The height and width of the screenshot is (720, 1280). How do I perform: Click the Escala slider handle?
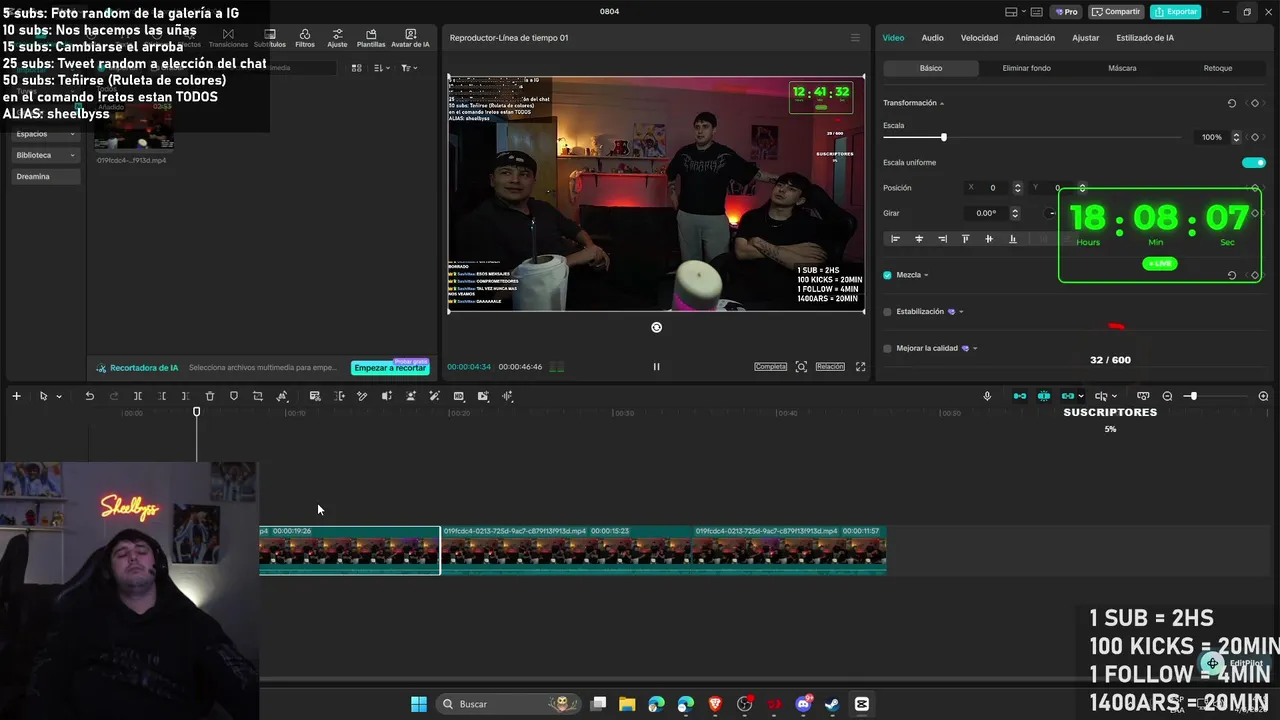[943, 137]
